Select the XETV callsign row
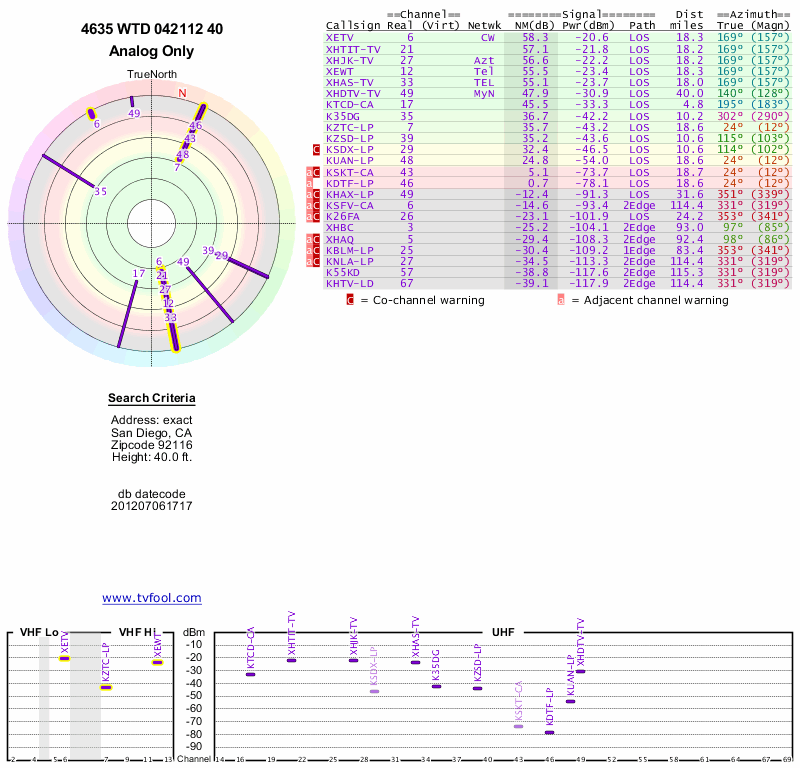The height and width of the screenshot is (768, 800). pyautogui.click(x=558, y=37)
